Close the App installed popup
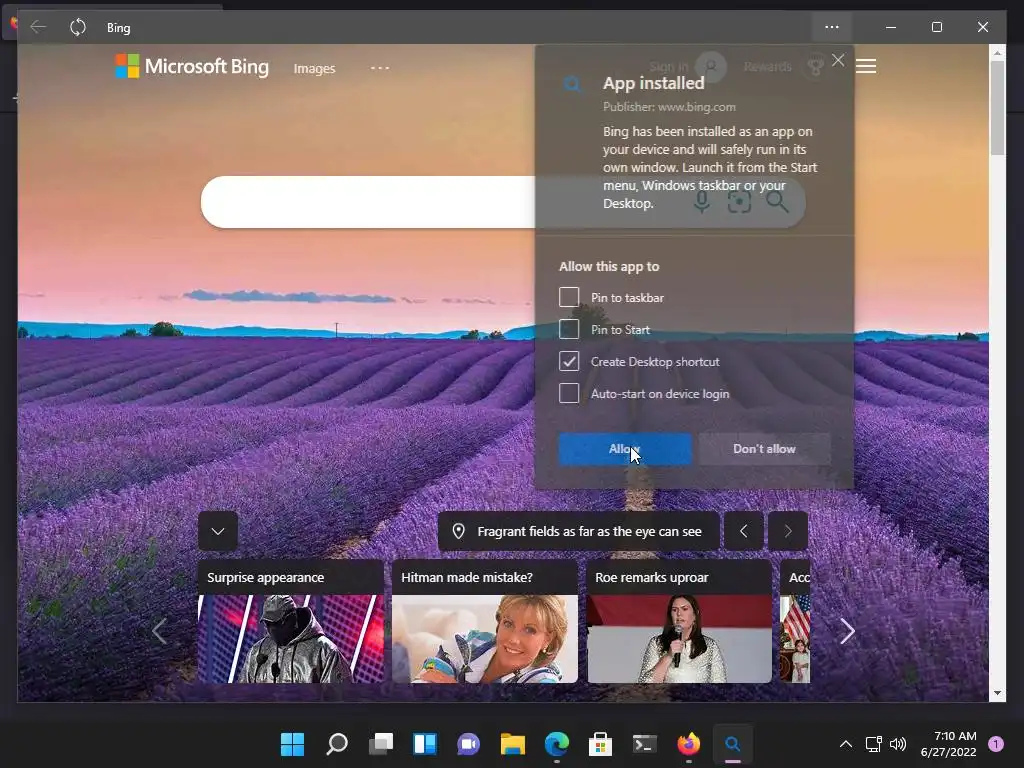 [x=838, y=61]
